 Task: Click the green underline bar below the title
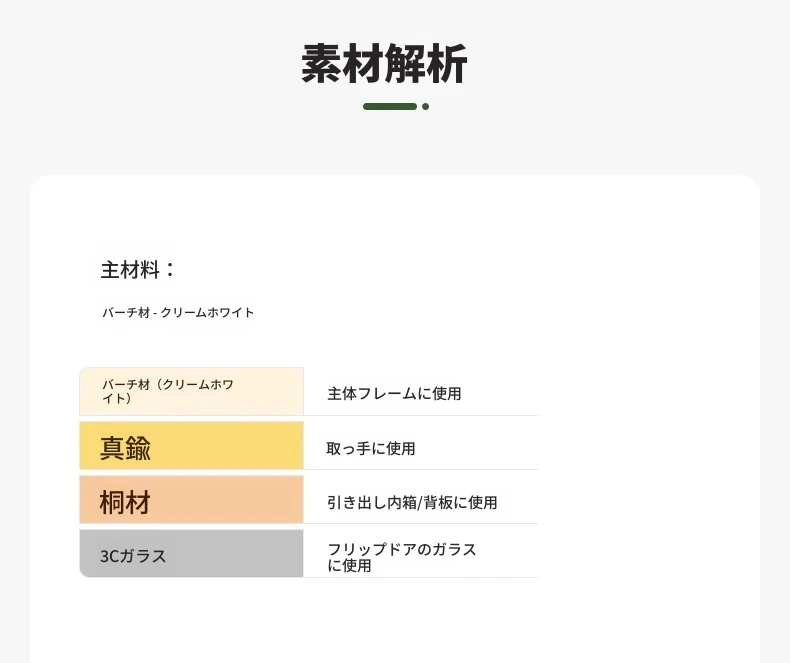390,106
